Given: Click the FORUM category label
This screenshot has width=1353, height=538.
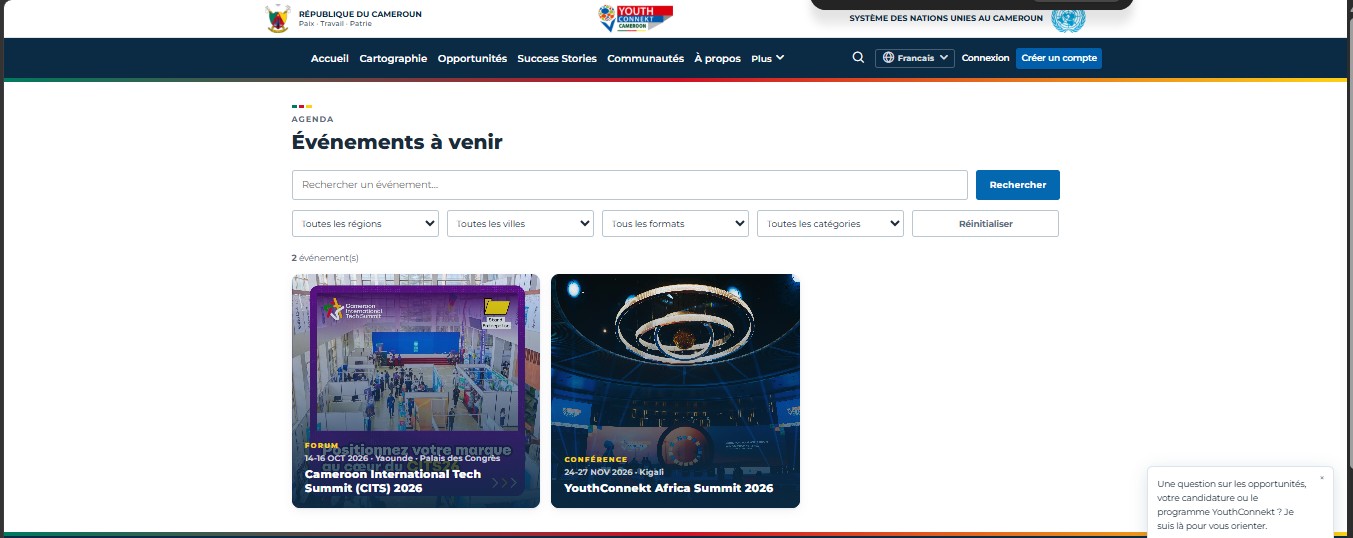Looking at the screenshot, I should (322, 445).
